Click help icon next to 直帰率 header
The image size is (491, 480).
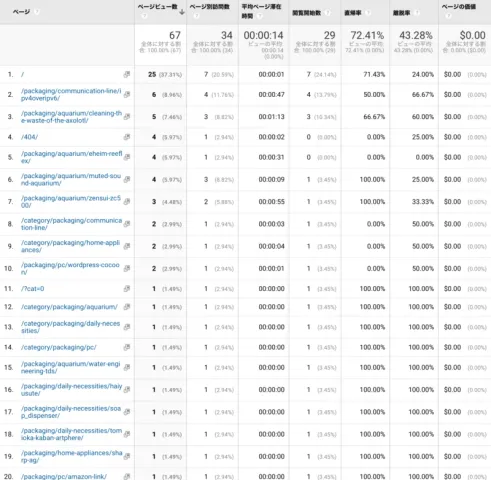click(368, 13)
